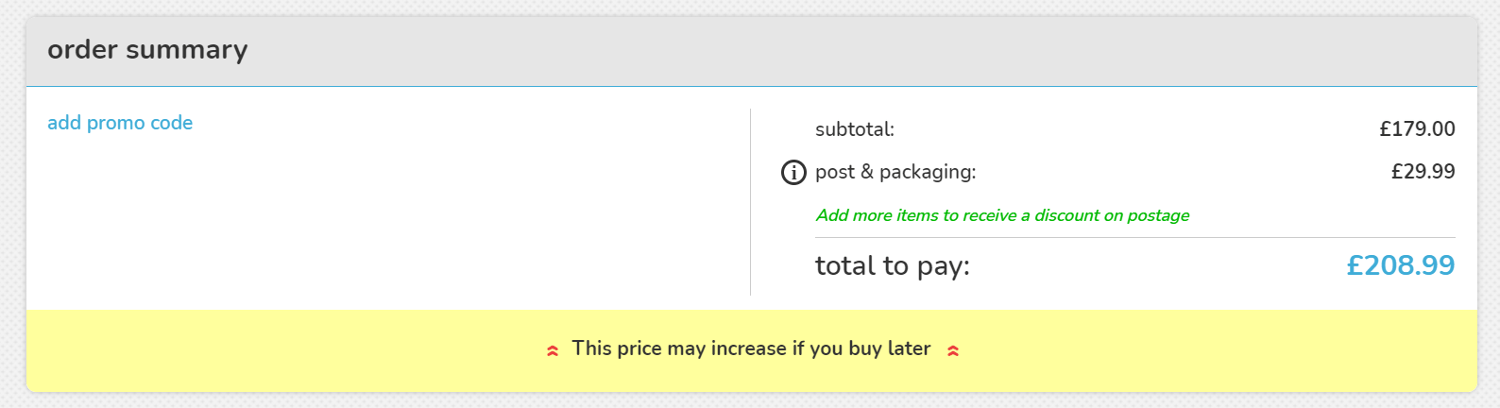The width and height of the screenshot is (1500, 408).
Task: Open the add promo code link
Action: click(120, 123)
